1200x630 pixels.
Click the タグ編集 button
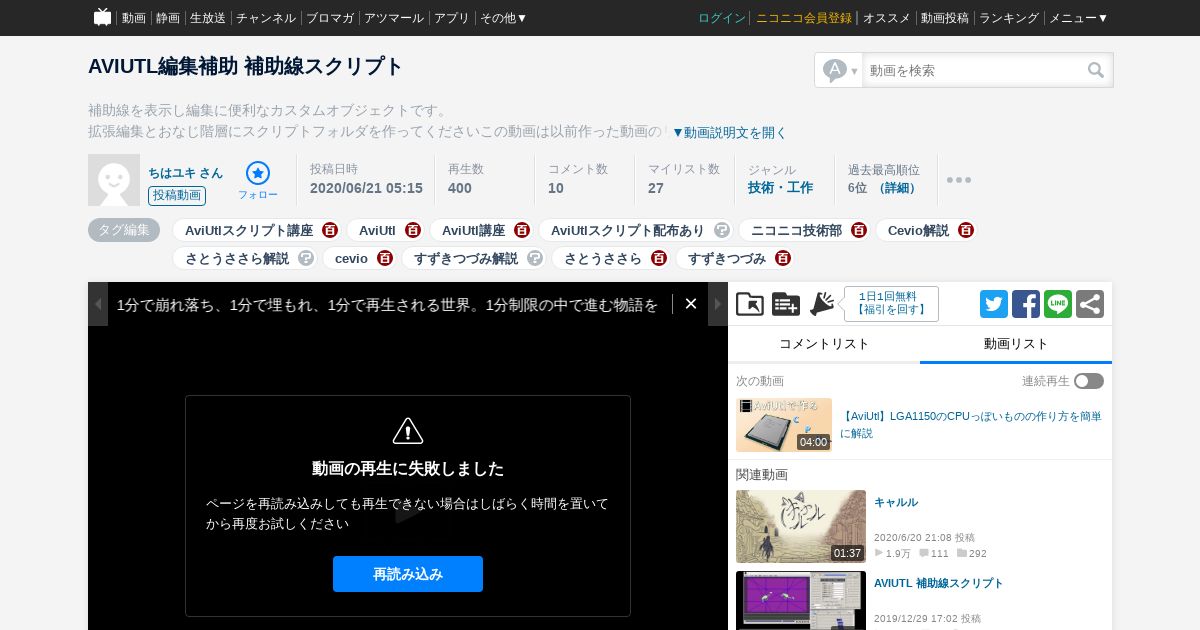[124, 230]
